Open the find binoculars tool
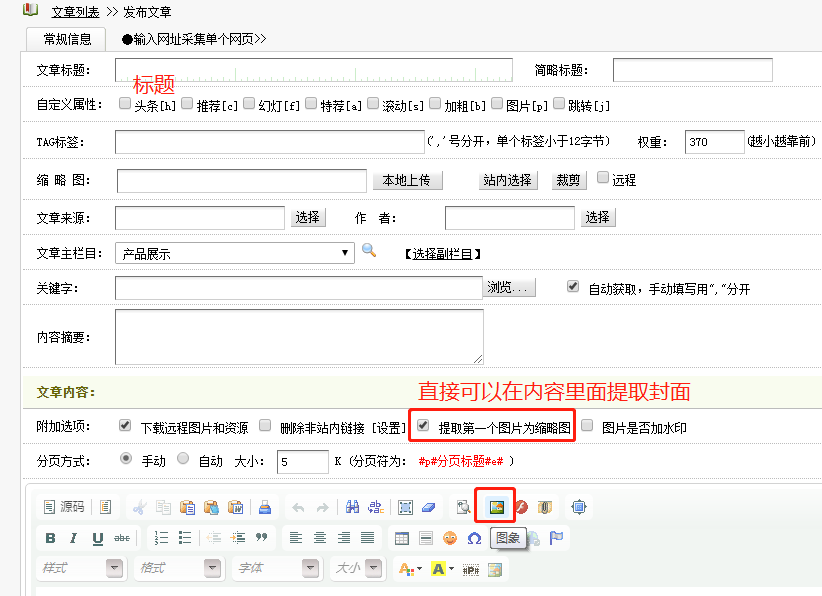The image size is (822, 596). 352,507
